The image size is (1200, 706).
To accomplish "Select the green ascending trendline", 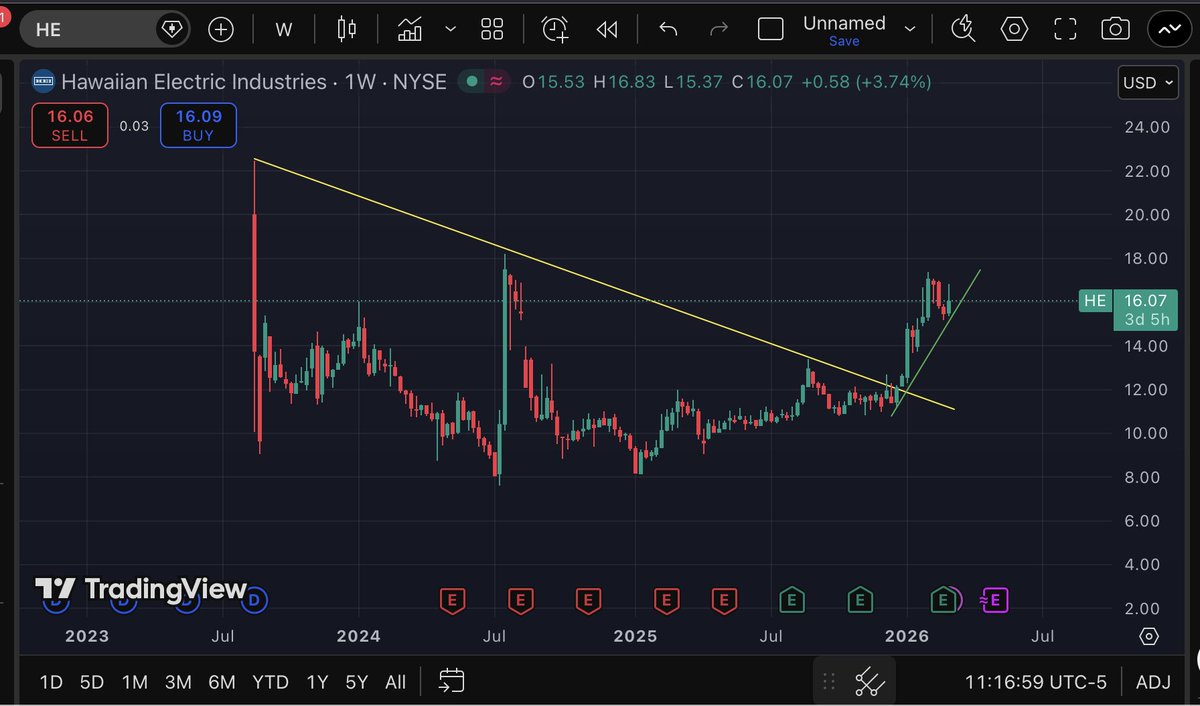I will tap(935, 343).
